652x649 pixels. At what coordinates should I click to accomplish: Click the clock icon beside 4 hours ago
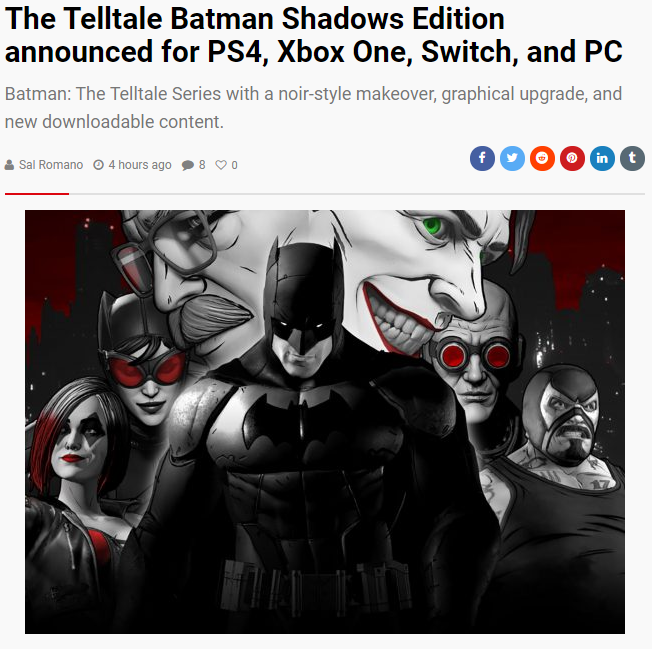click(x=98, y=165)
